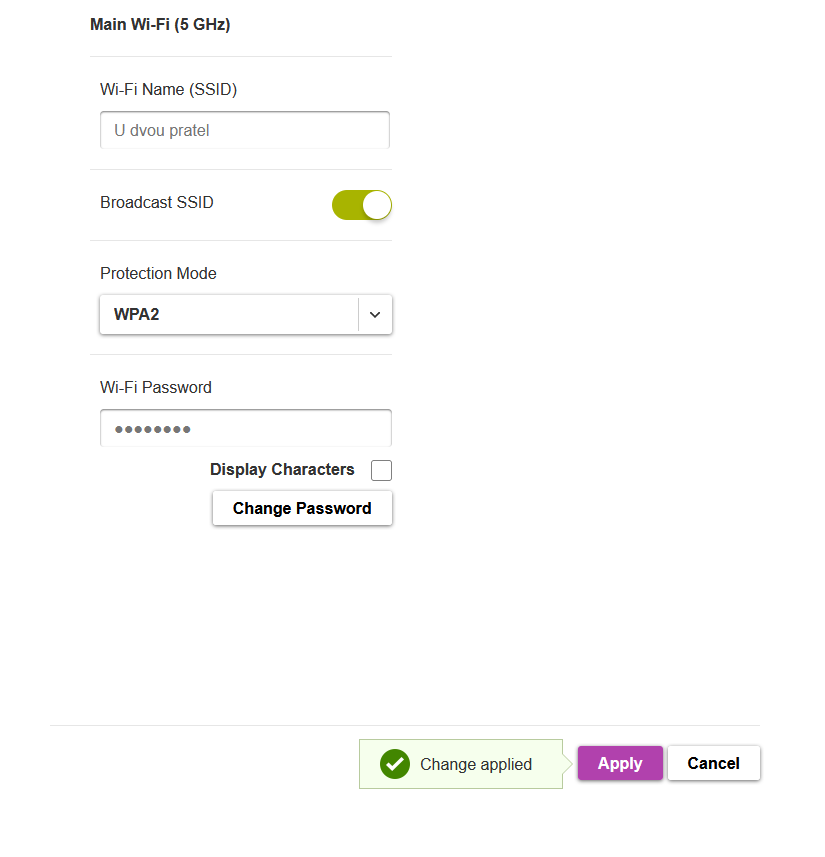Focus the Wi-Fi Password field

pos(245,429)
